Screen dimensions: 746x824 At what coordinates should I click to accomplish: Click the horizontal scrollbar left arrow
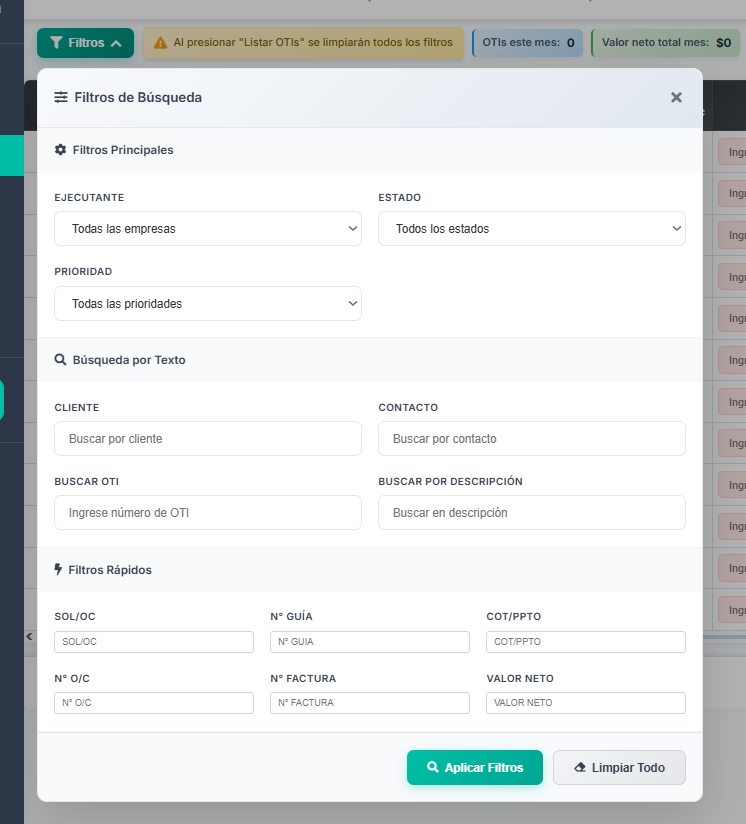click(x=30, y=636)
